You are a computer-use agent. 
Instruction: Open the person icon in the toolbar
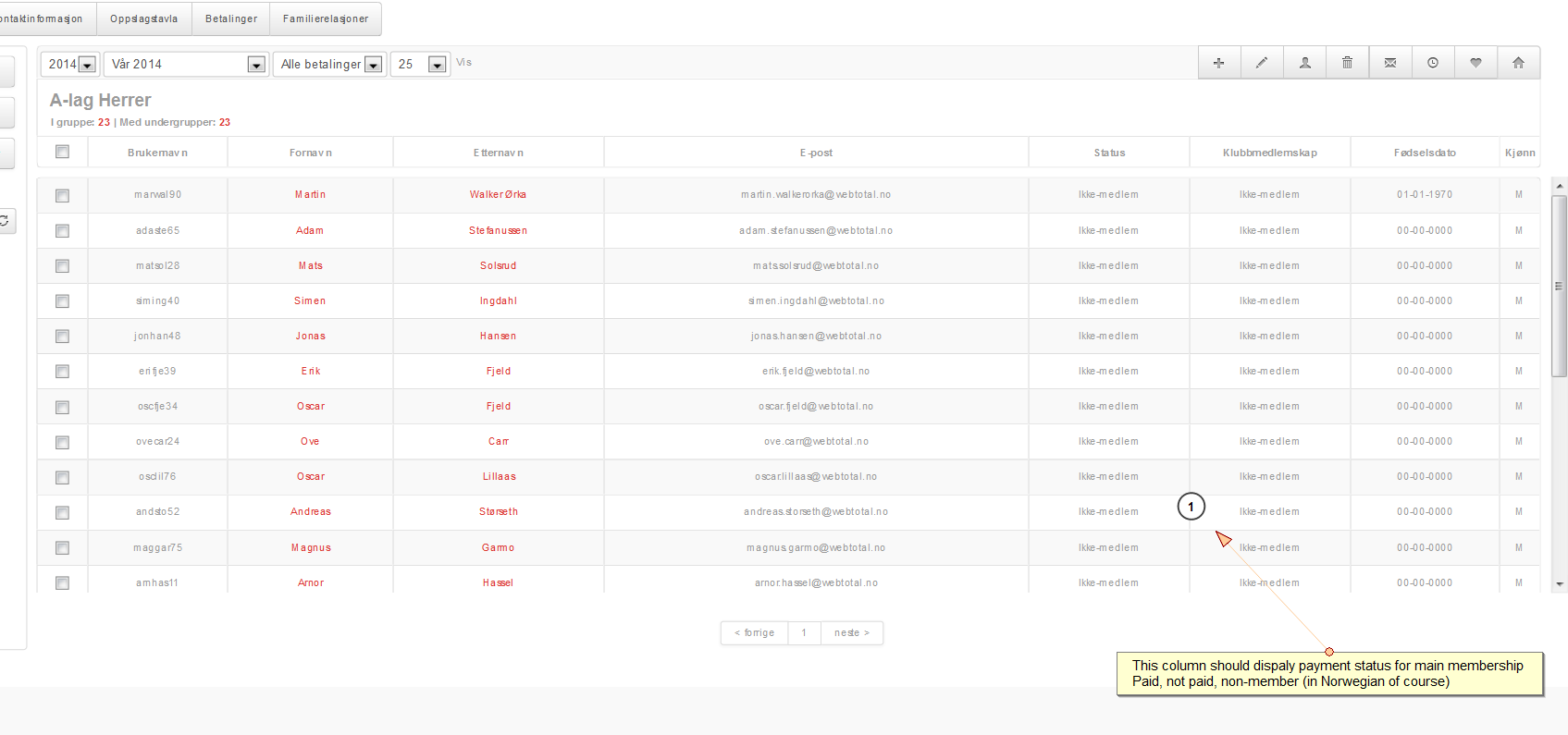coord(1304,63)
